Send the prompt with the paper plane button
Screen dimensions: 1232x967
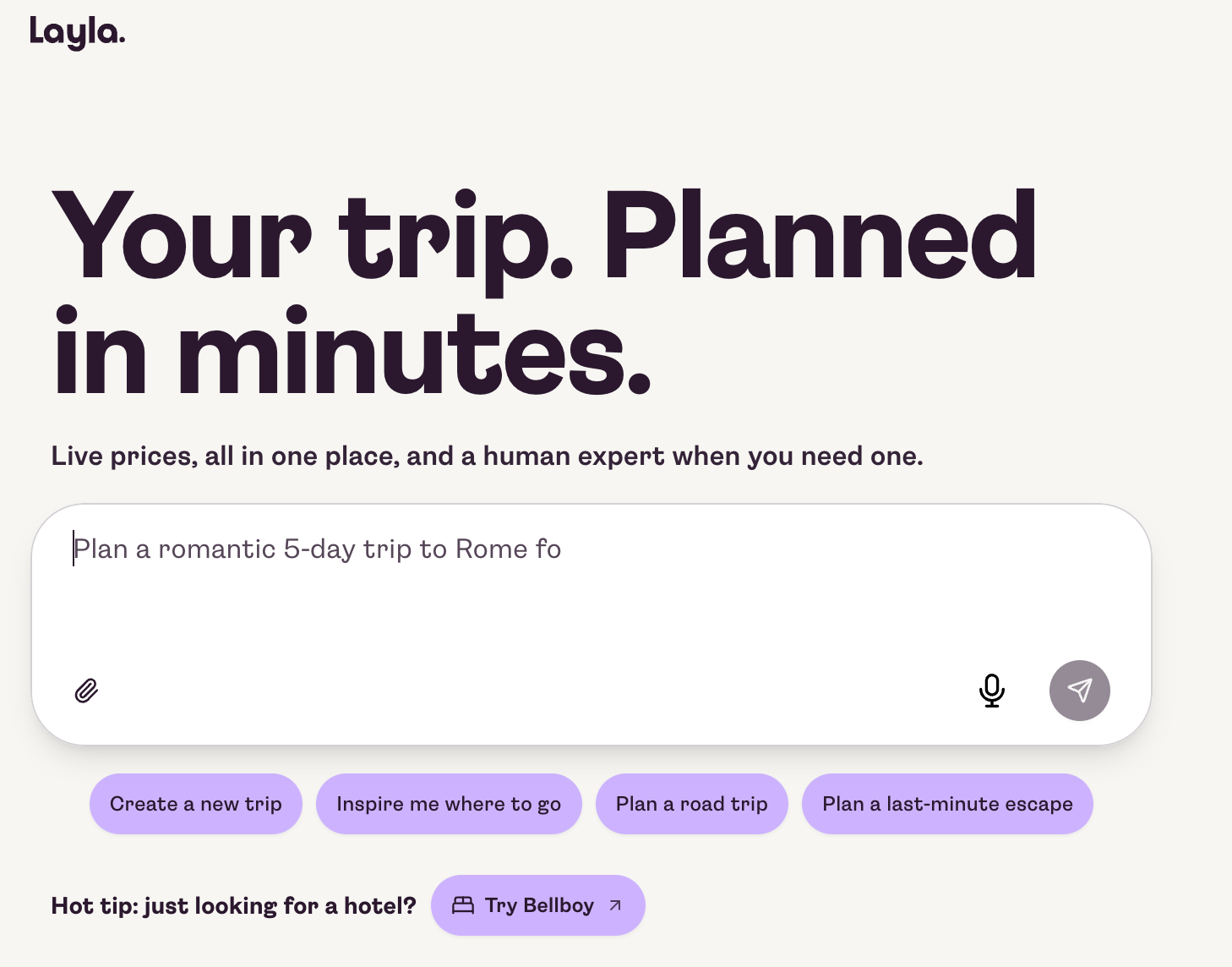[x=1080, y=691]
